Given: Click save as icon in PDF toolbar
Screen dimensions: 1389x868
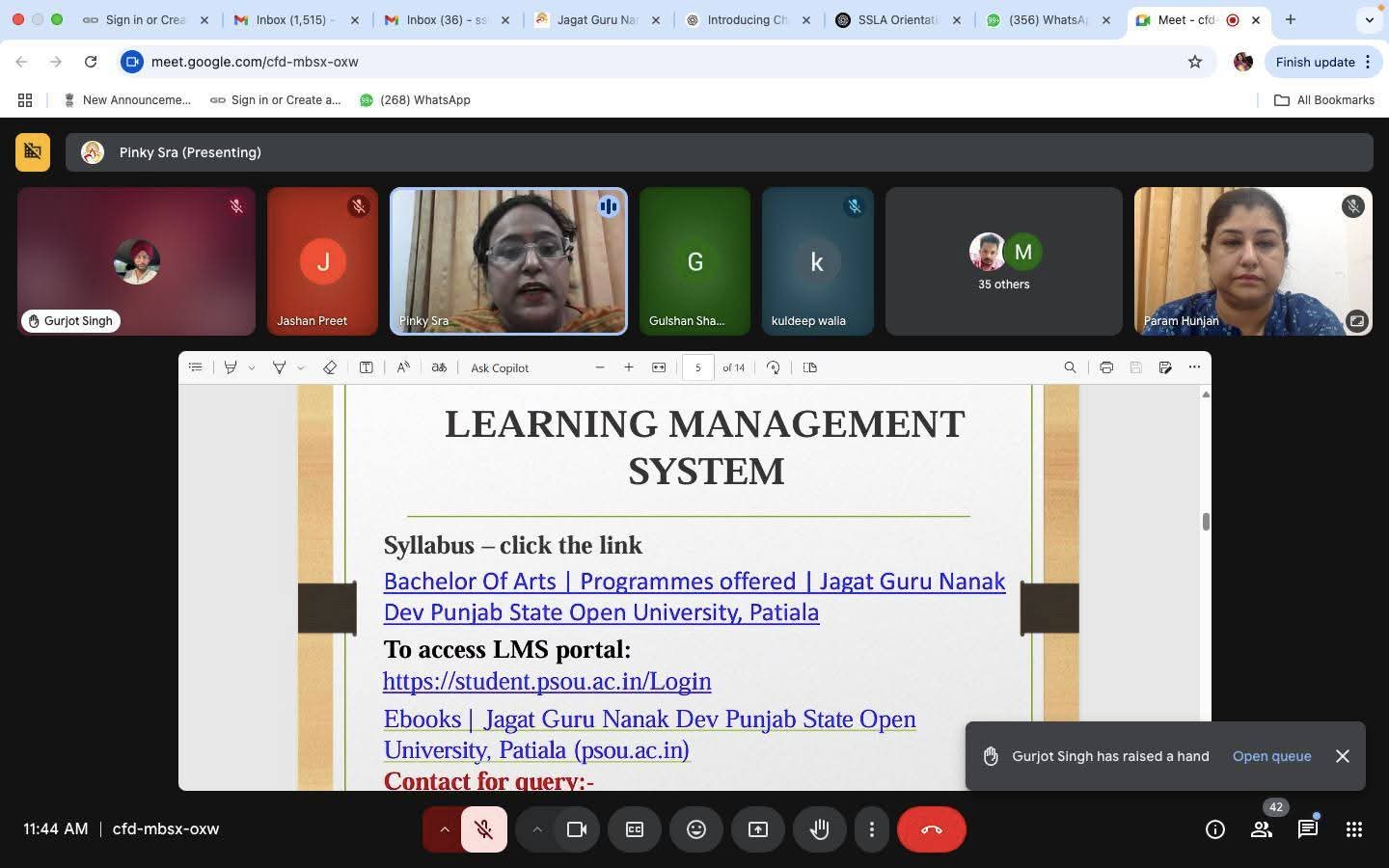Looking at the screenshot, I should click(x=1165, y=367).
